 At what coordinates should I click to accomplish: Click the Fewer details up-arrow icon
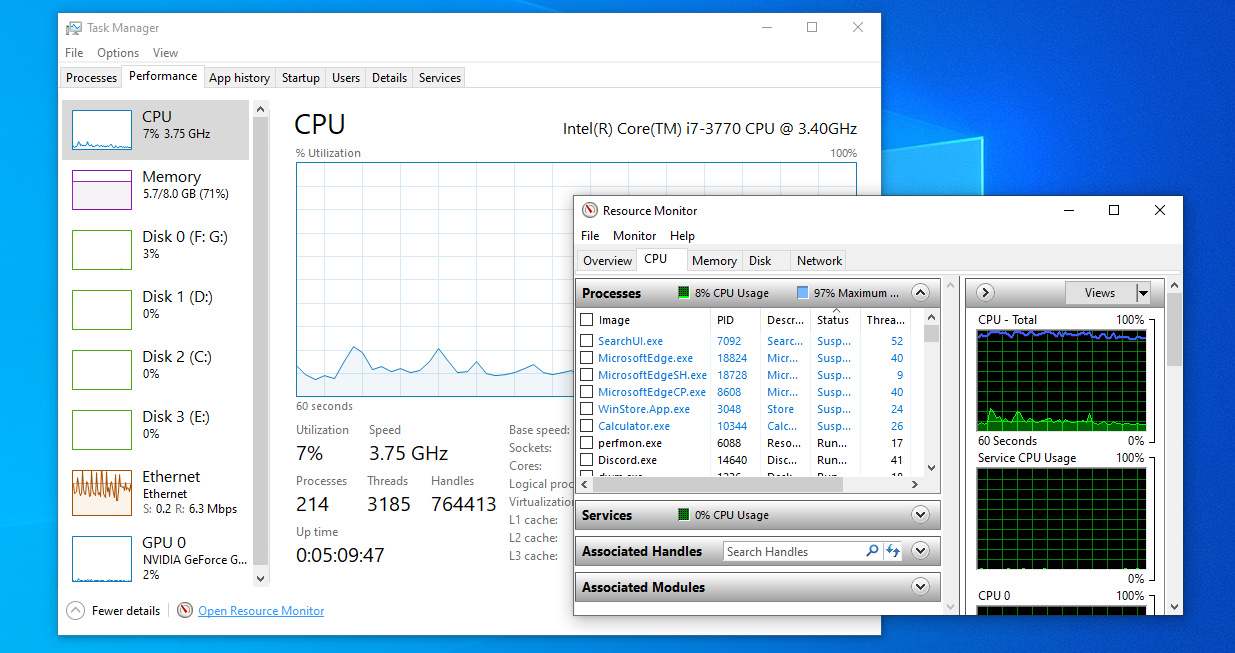pyautogui.click(x=75, y=611)
